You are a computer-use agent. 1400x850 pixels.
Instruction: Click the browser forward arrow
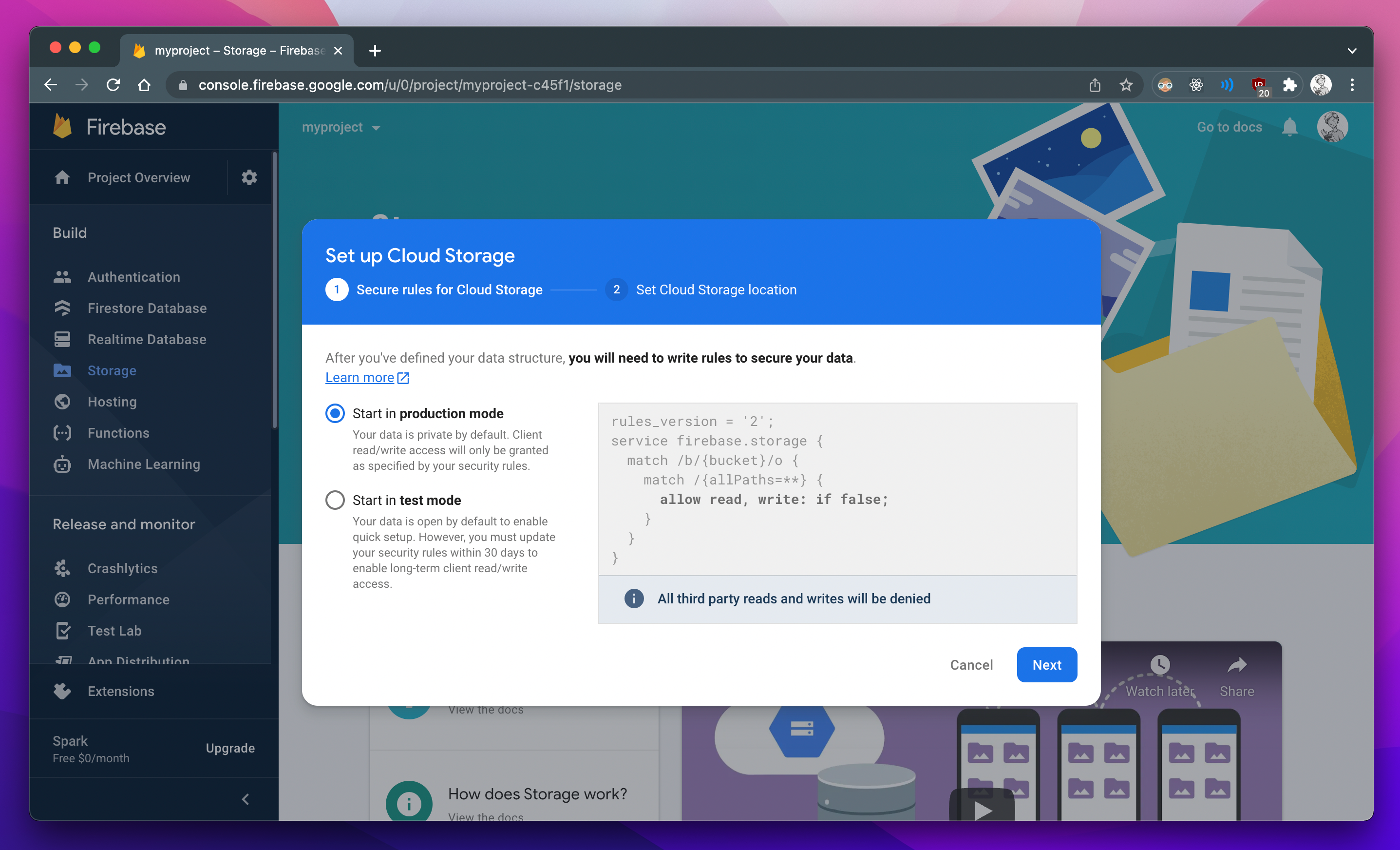(82, 85)
